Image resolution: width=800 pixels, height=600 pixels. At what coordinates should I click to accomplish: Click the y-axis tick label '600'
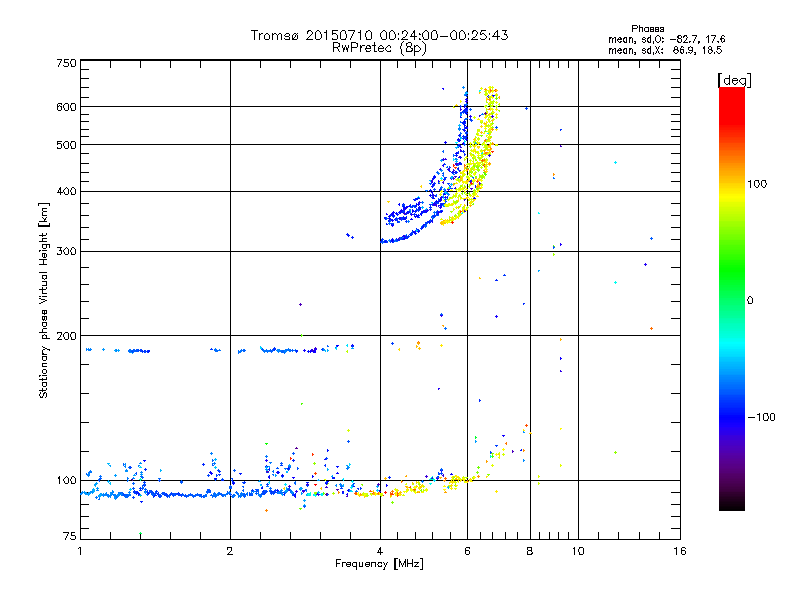tap(66, 107)
